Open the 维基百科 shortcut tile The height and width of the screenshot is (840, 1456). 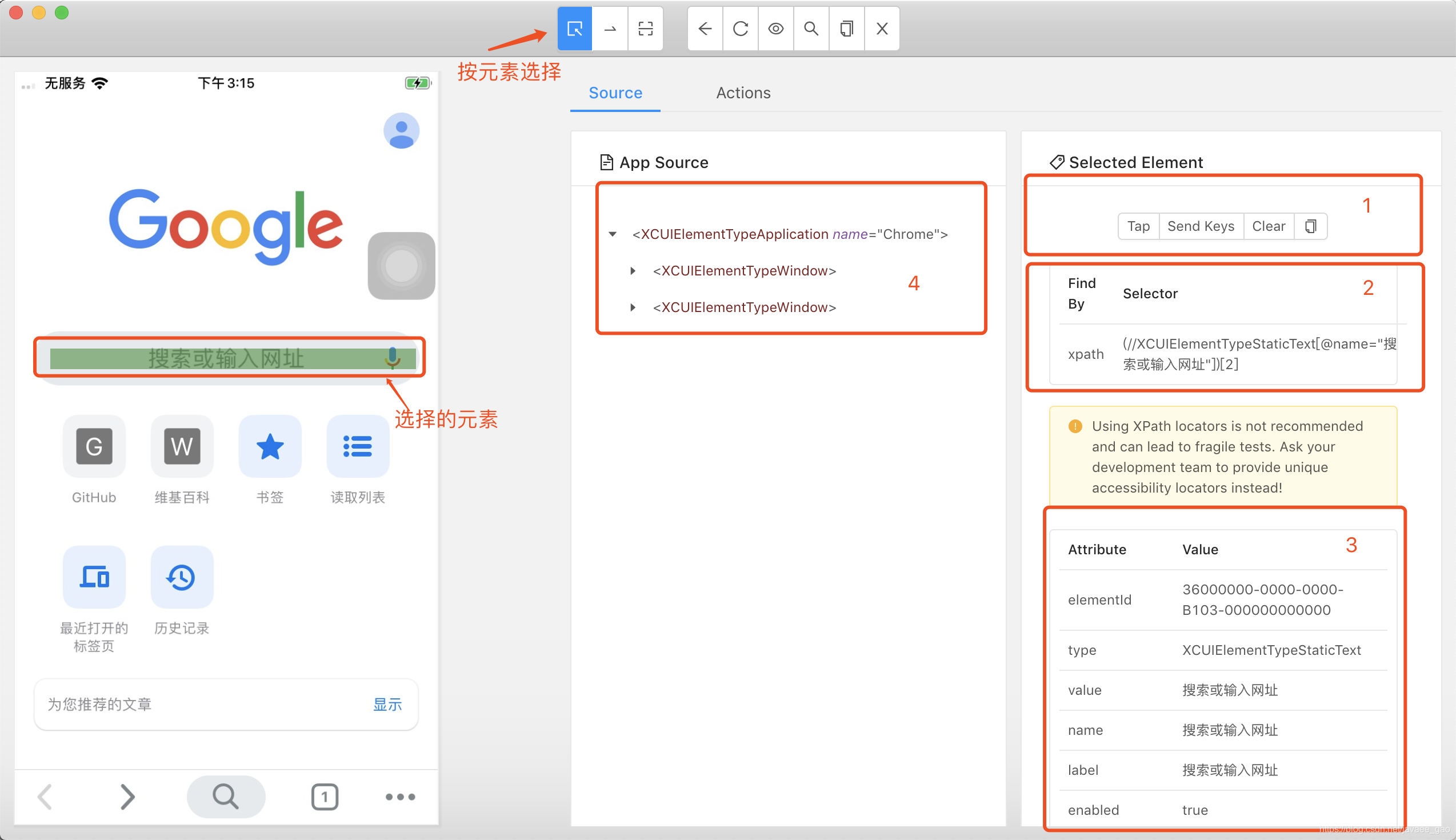182,446
